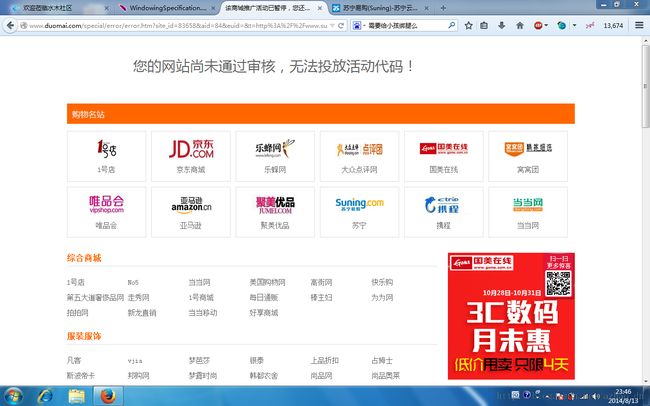Click the 拍拍网 link
This screenshot has height=406, width=650.
(78, 313)
